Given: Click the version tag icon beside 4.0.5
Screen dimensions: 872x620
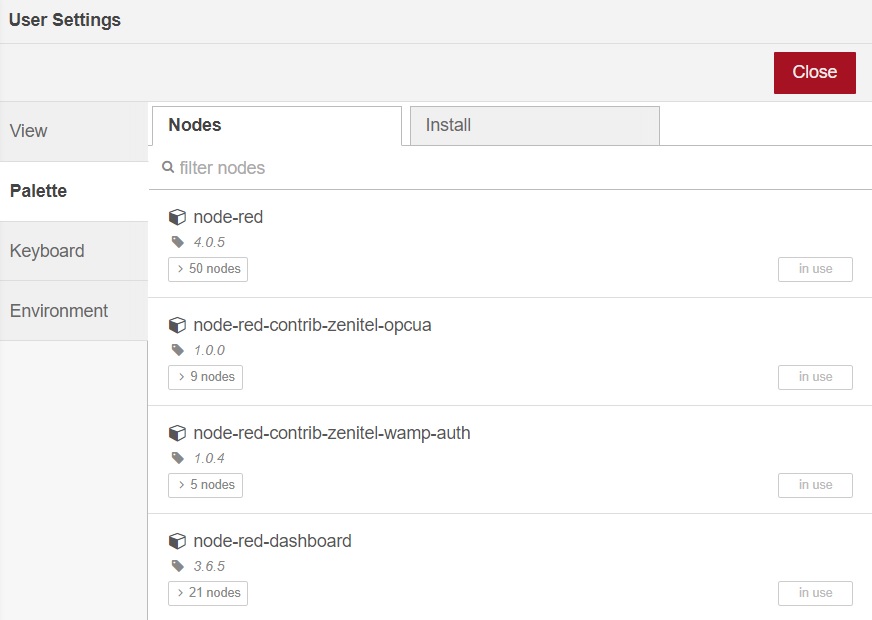Looking at the screenshot, I should tap(178, 242).
